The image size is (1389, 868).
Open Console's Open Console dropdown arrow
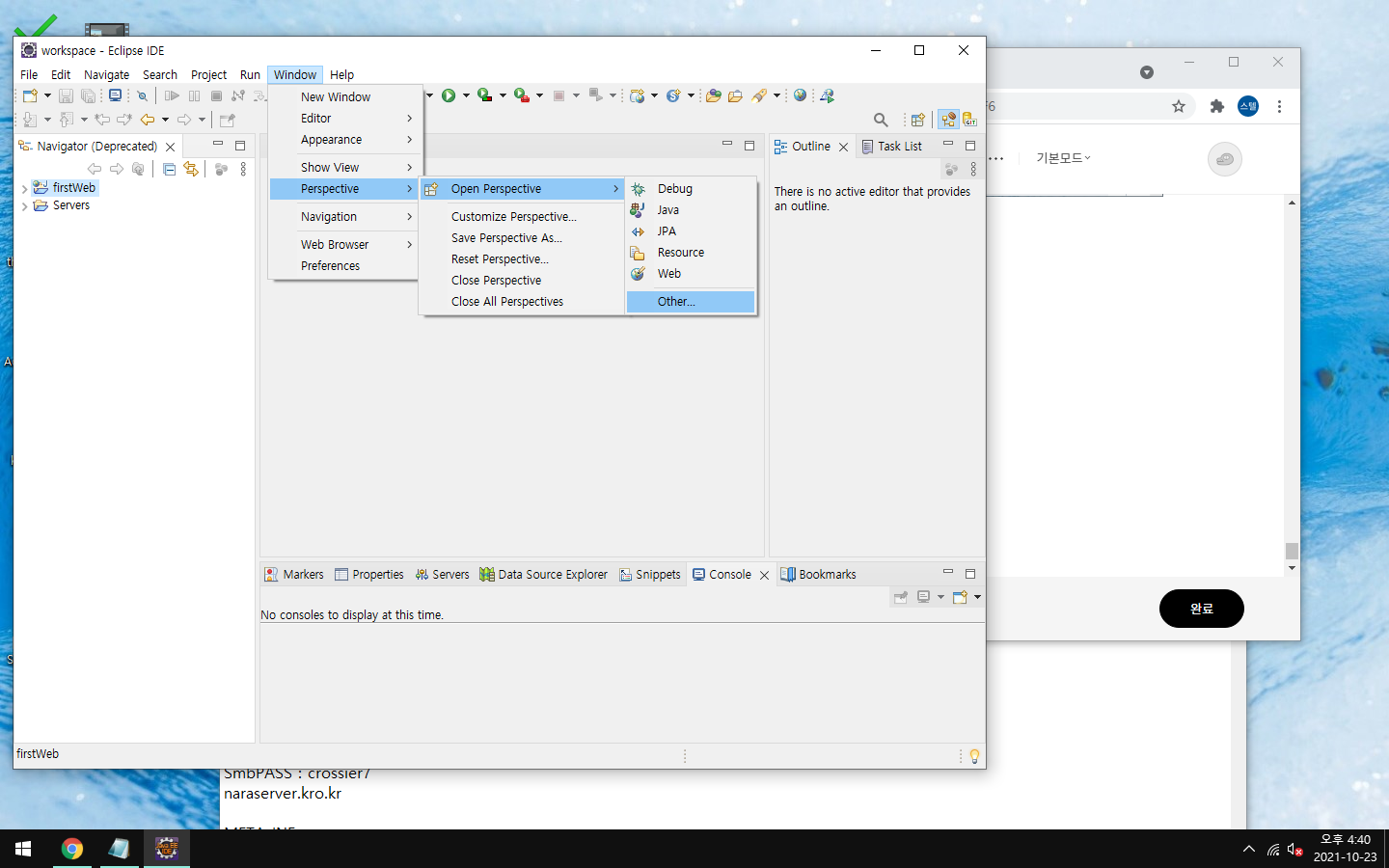click(x=977, y=597)
